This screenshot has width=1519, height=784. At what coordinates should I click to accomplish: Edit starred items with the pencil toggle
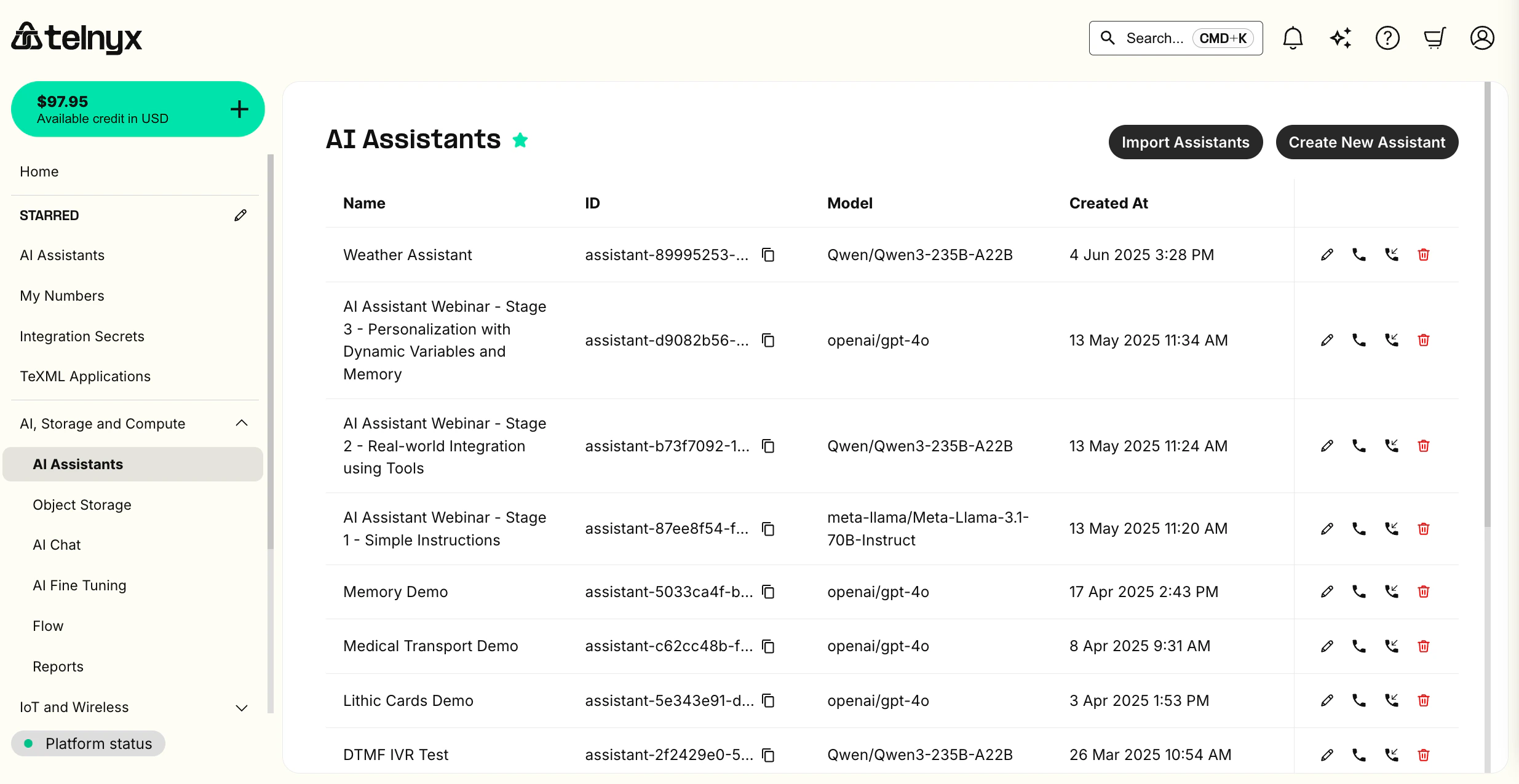240,215
